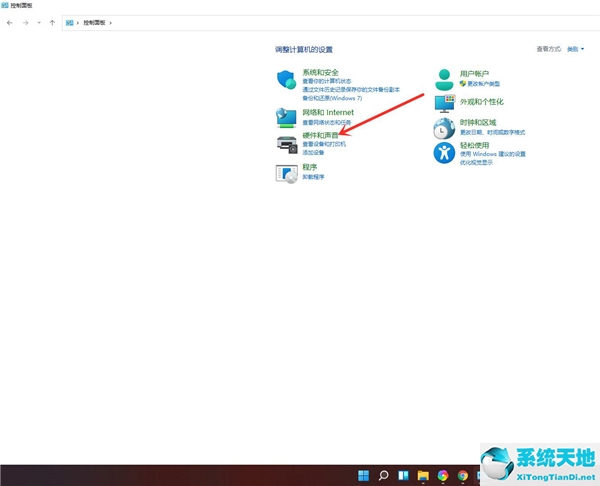
Task: Click the 时钟和区域 clock icon
Action: pyautogui.click(x=444, y=128)
